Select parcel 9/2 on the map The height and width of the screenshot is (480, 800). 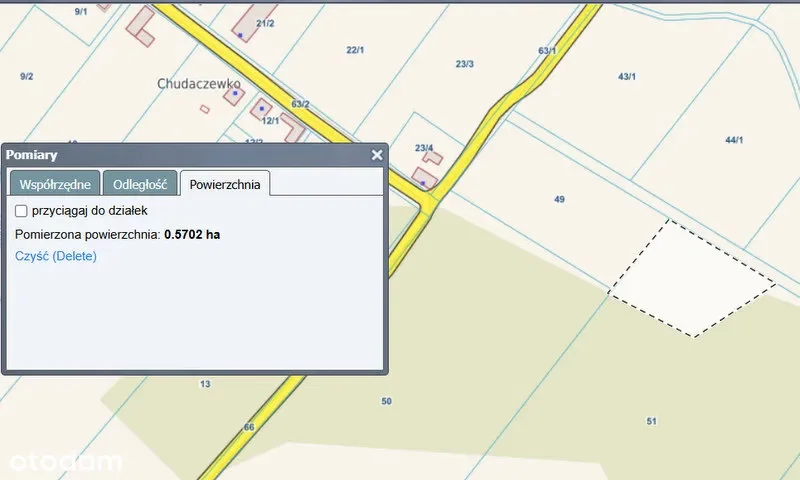(27, 76)
